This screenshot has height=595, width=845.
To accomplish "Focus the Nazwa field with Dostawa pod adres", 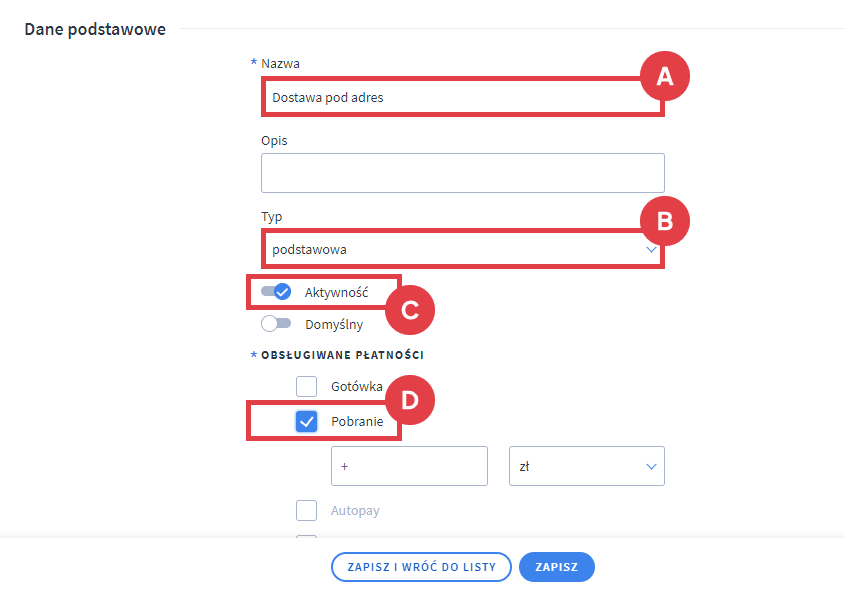I will pyautogui.click(x=450, y=98).
